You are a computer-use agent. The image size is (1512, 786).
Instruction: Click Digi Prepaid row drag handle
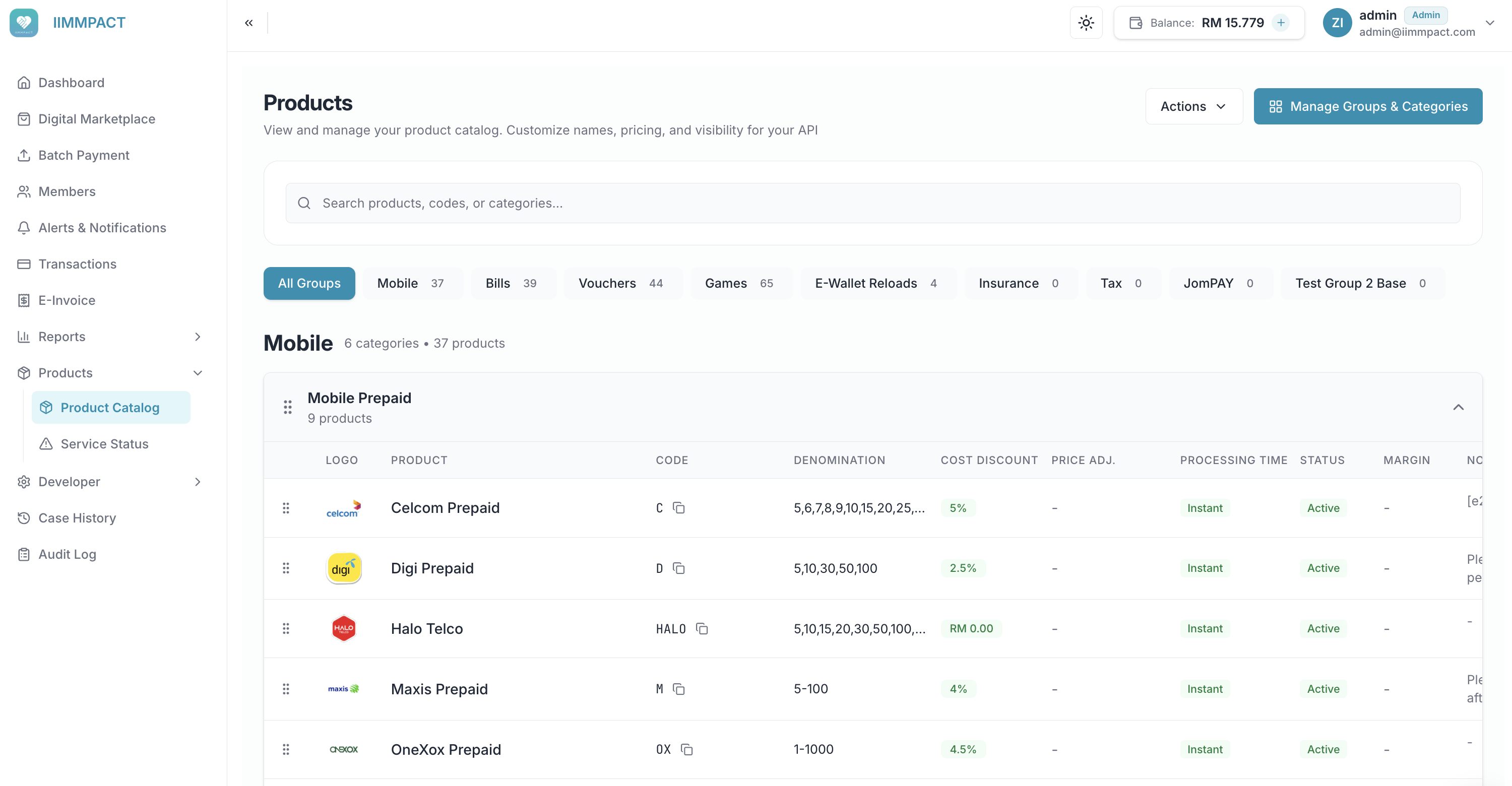click(x=286, y=568)
